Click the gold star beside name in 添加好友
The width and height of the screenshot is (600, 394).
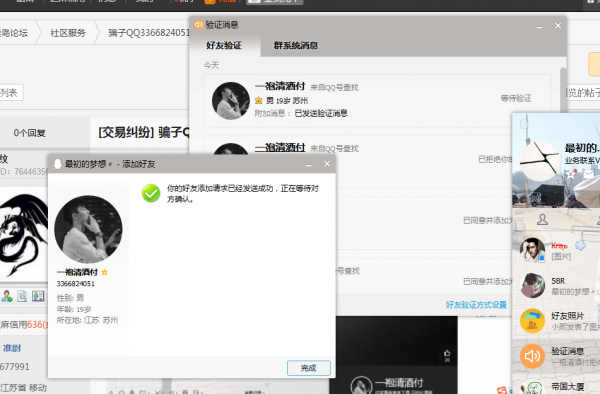(104, 272)
